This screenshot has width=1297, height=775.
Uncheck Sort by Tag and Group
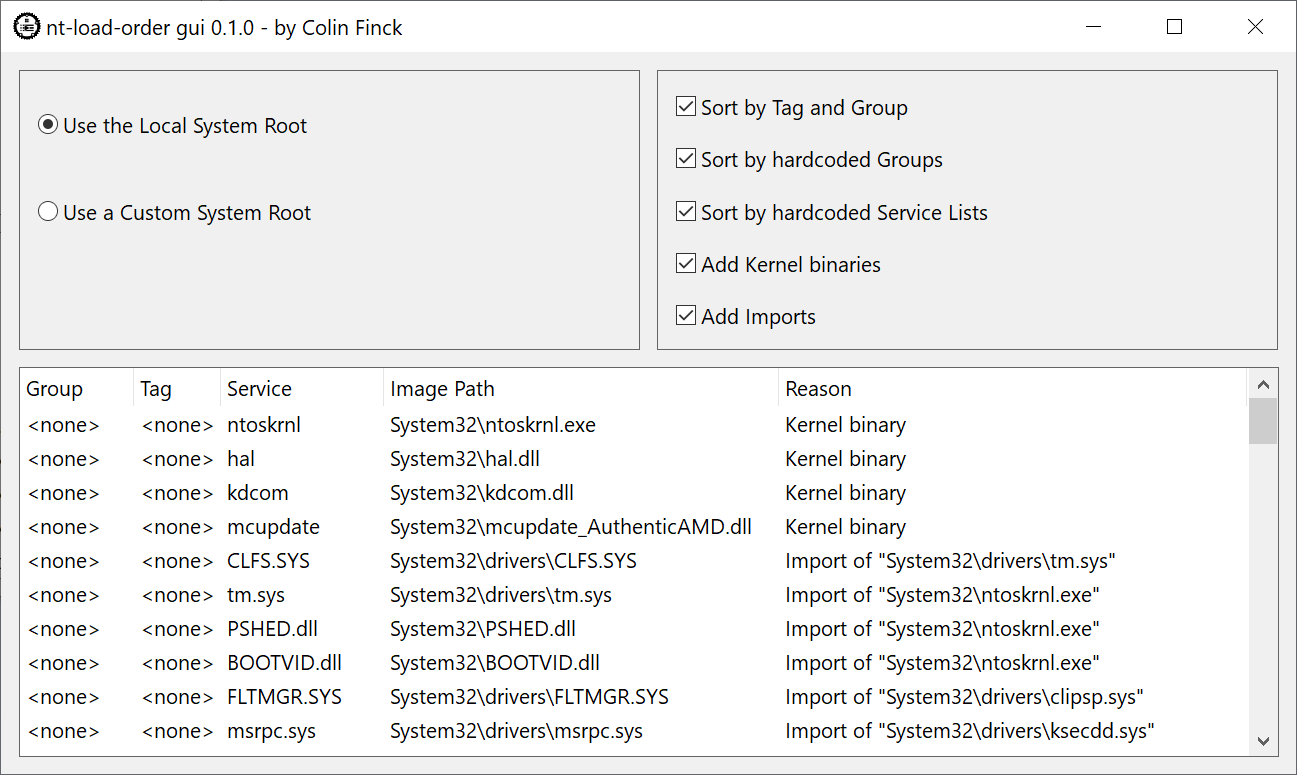(686, 107)
